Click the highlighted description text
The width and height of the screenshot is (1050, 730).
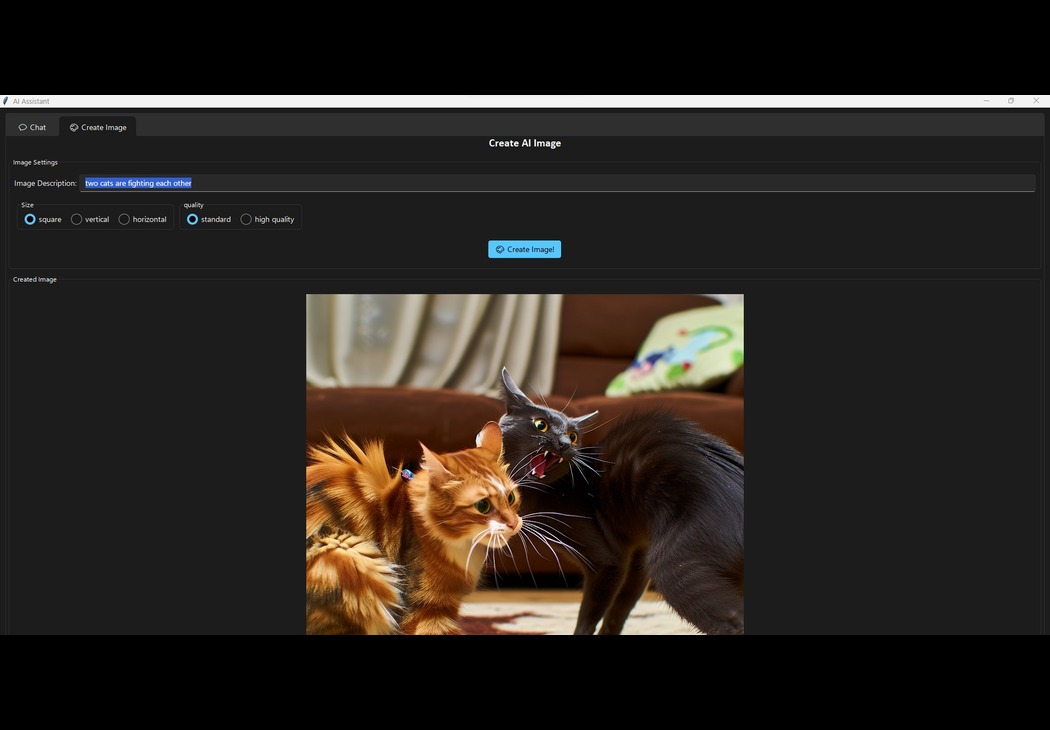(x=137, y=183)
